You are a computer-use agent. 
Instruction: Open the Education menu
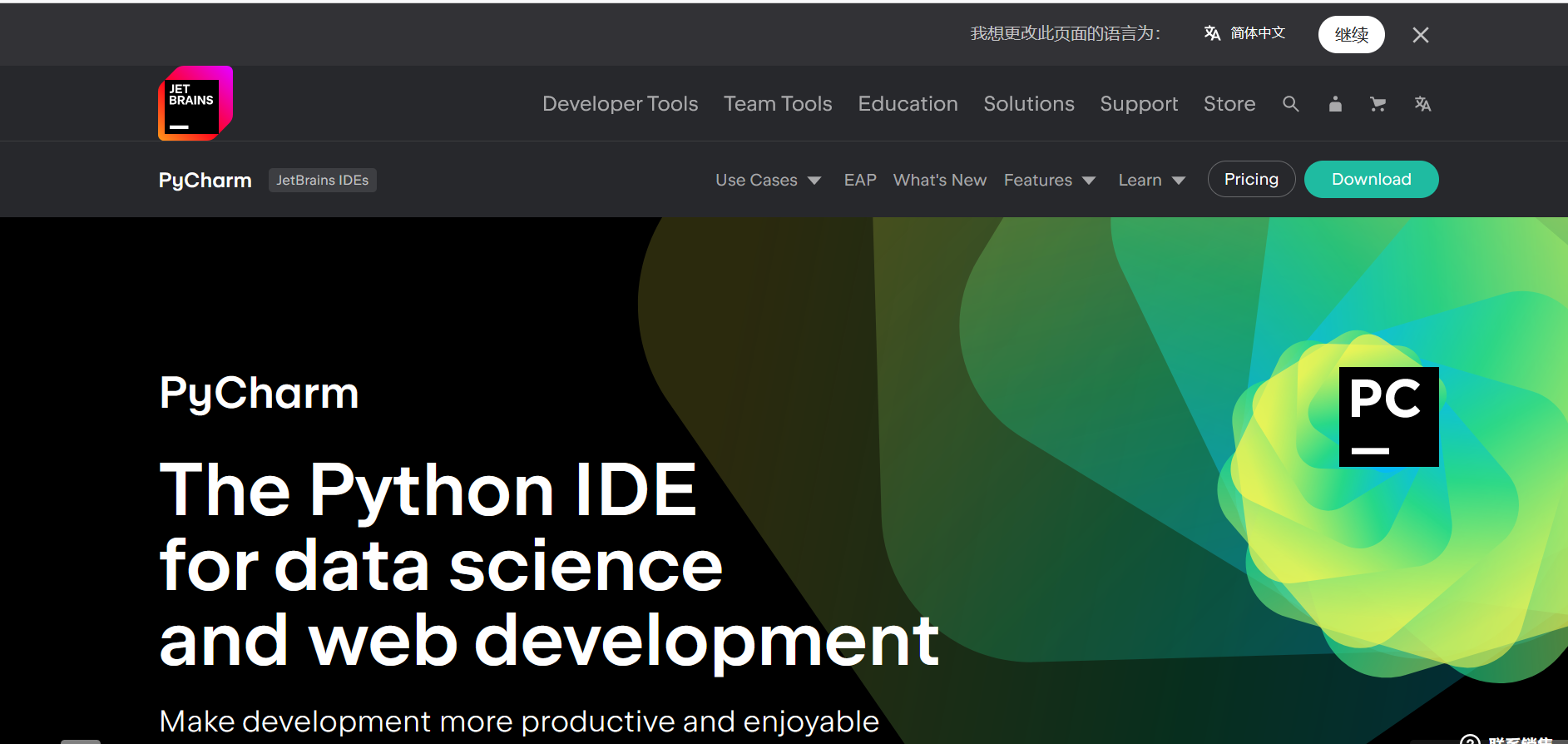[x=908, y=104]
